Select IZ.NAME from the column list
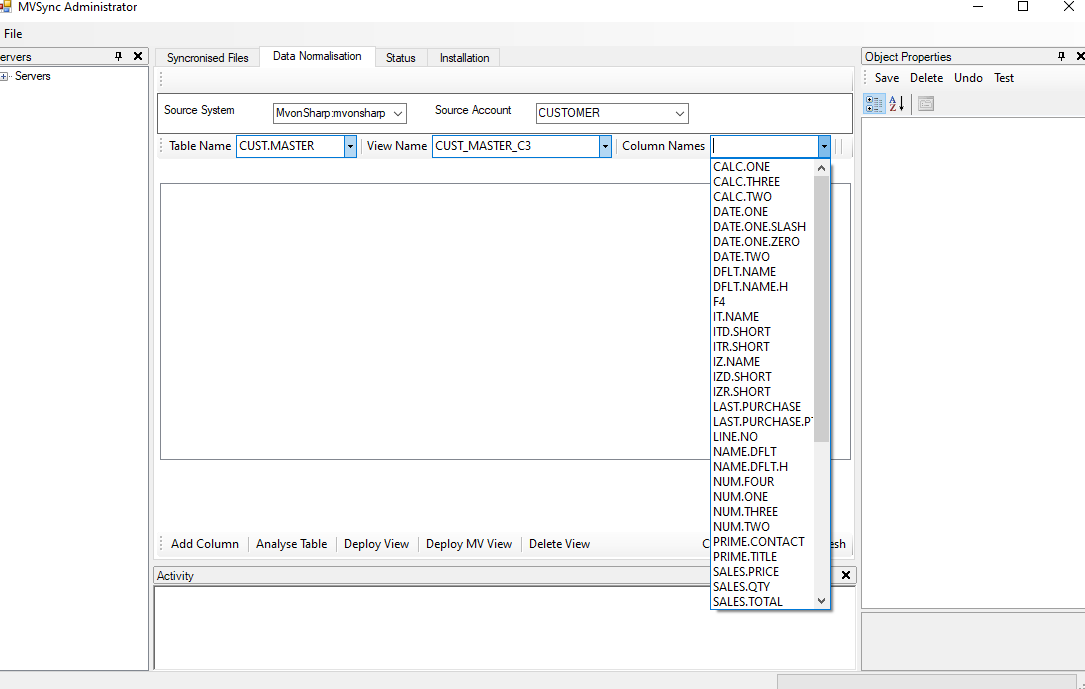The height and width of the screenshot is (689, 1085). point(763,362)
